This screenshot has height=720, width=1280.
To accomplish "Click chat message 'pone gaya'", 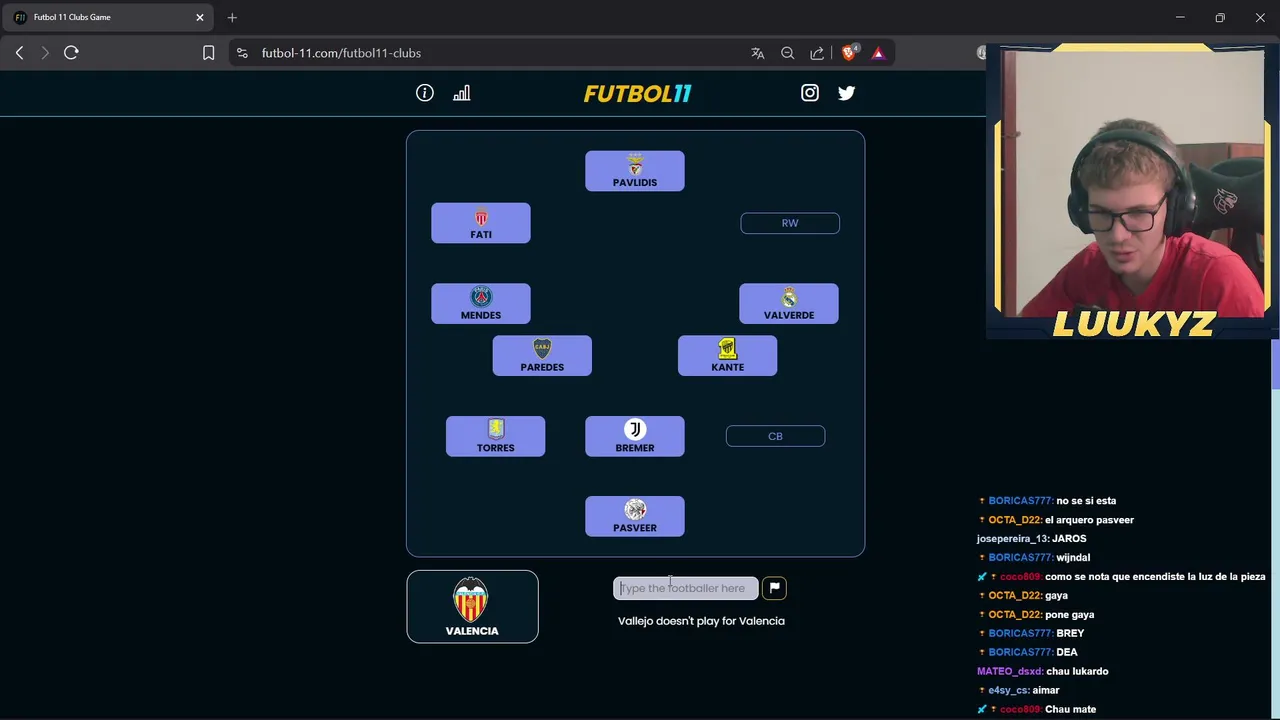I will (x=1069, y=615).
